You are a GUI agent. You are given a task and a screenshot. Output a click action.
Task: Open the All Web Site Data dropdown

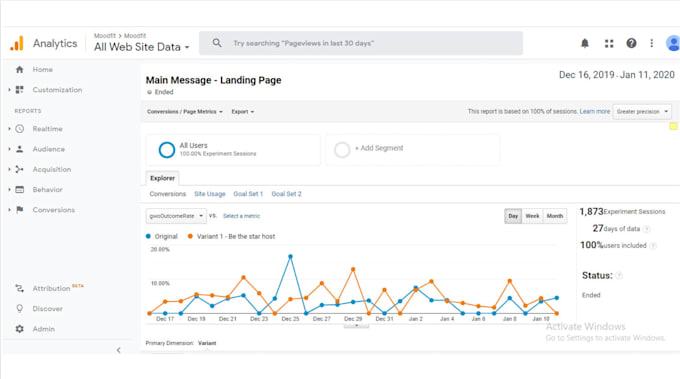pos(142,47)
